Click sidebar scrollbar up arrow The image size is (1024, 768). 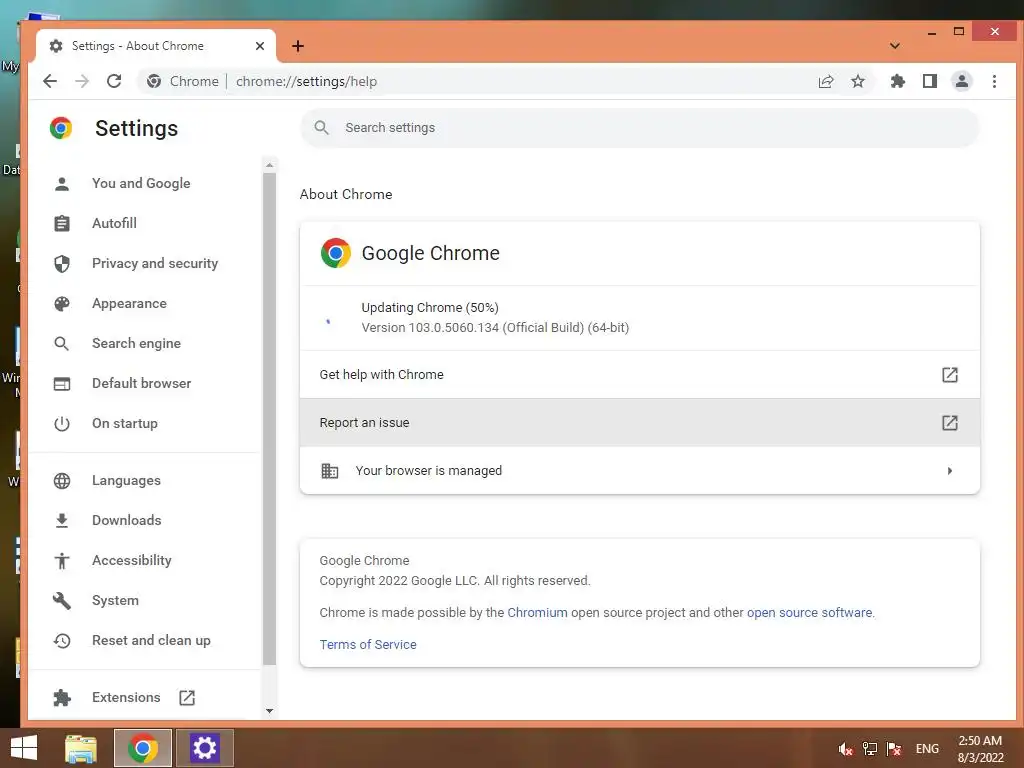pos(270,165)
